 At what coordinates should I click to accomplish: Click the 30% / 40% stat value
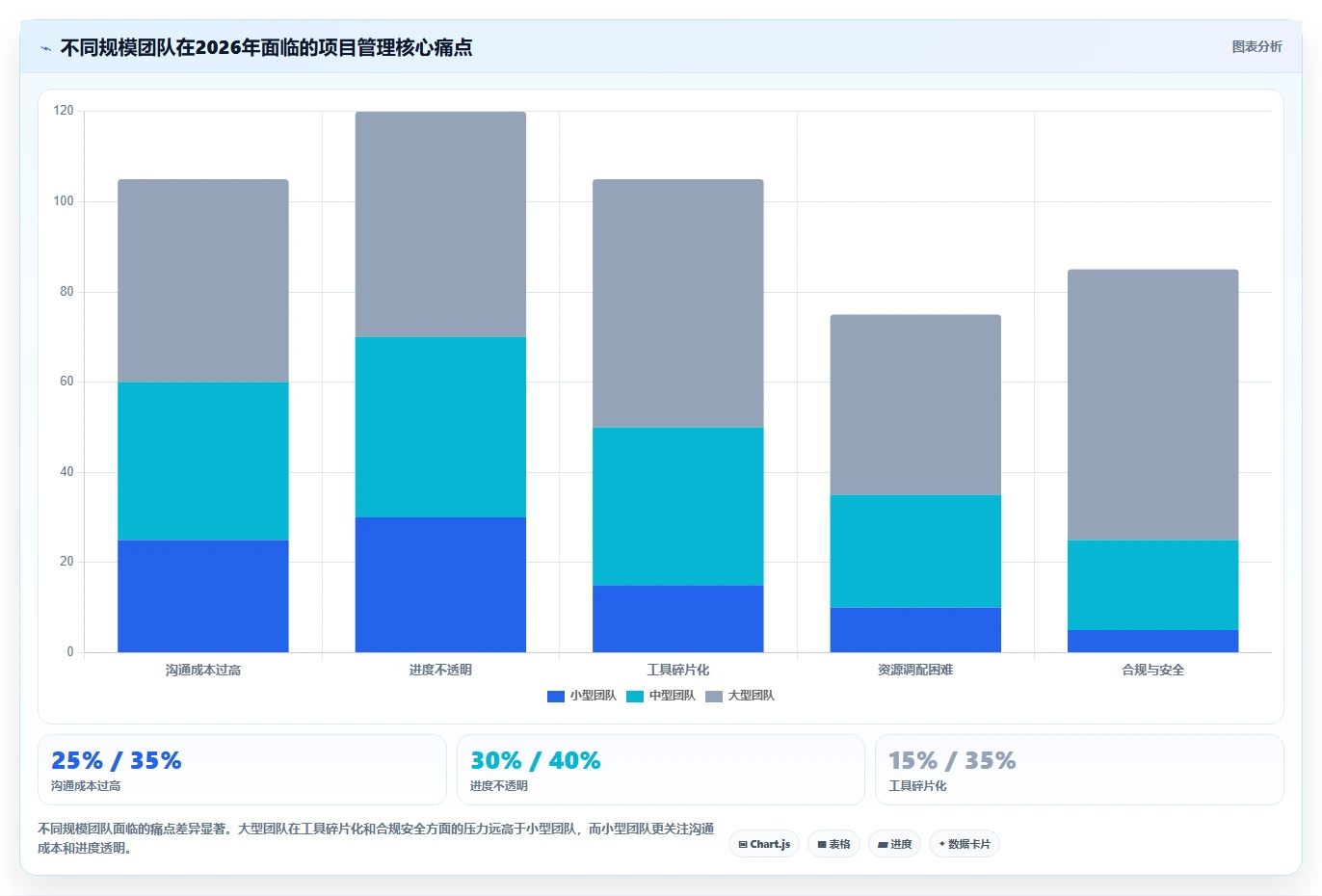tap(536, 761)
